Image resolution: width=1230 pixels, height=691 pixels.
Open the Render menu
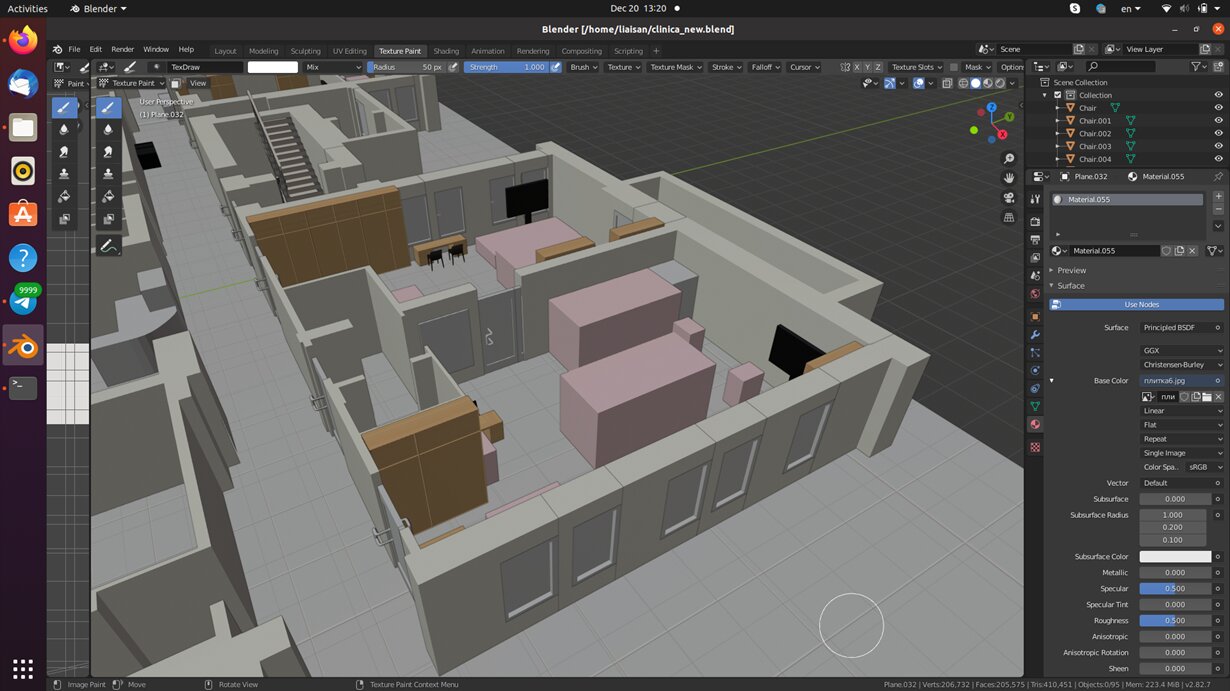pyautogui.click(x=122, y=49)
